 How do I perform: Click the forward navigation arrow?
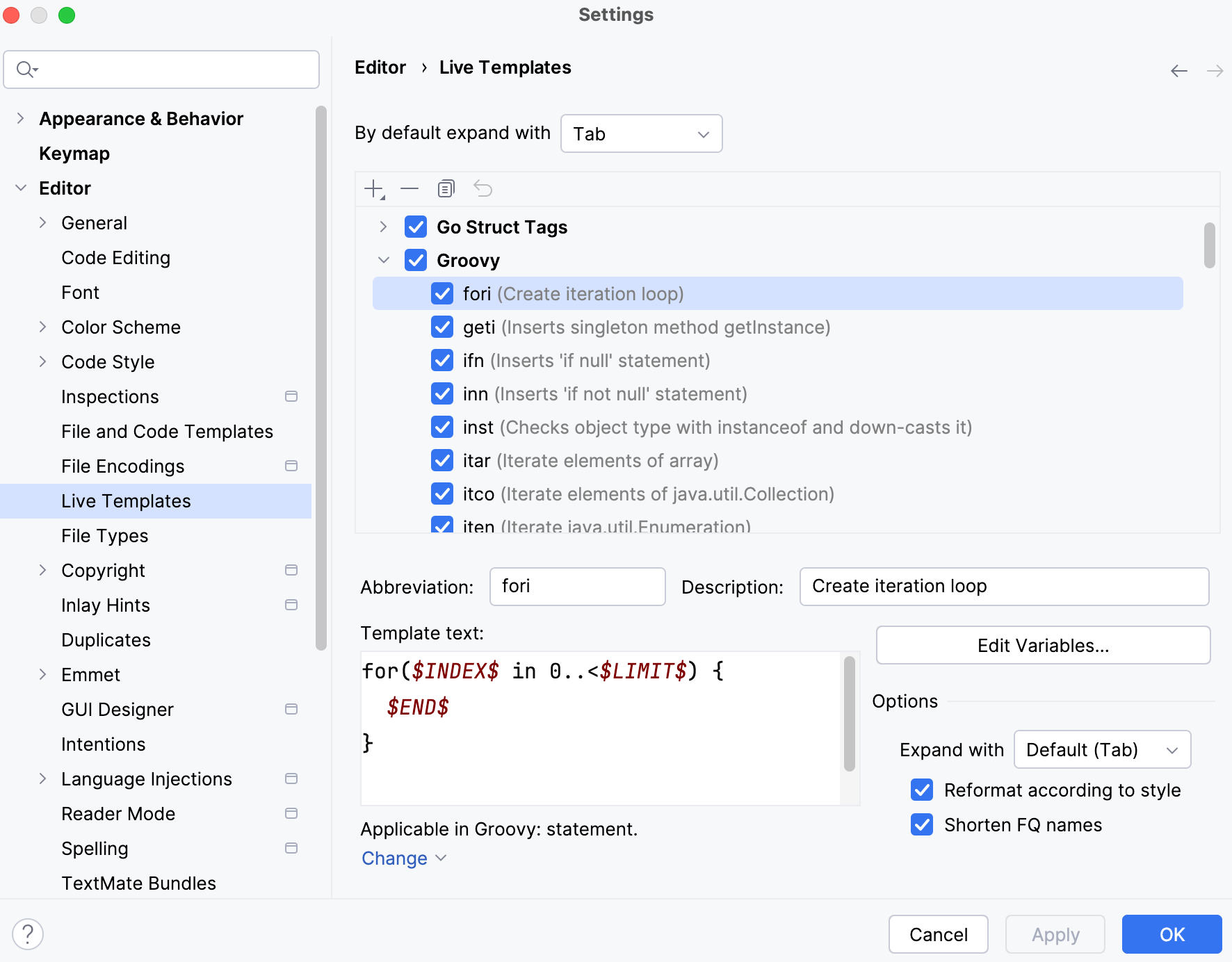tap(1215, 70)
